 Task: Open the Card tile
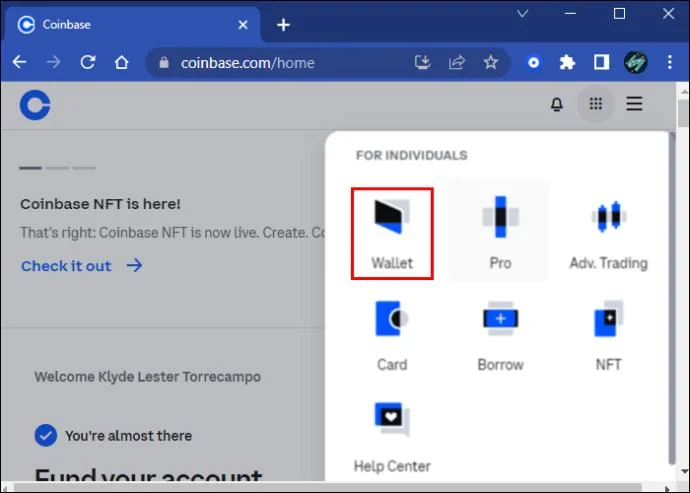pos(392,335)
